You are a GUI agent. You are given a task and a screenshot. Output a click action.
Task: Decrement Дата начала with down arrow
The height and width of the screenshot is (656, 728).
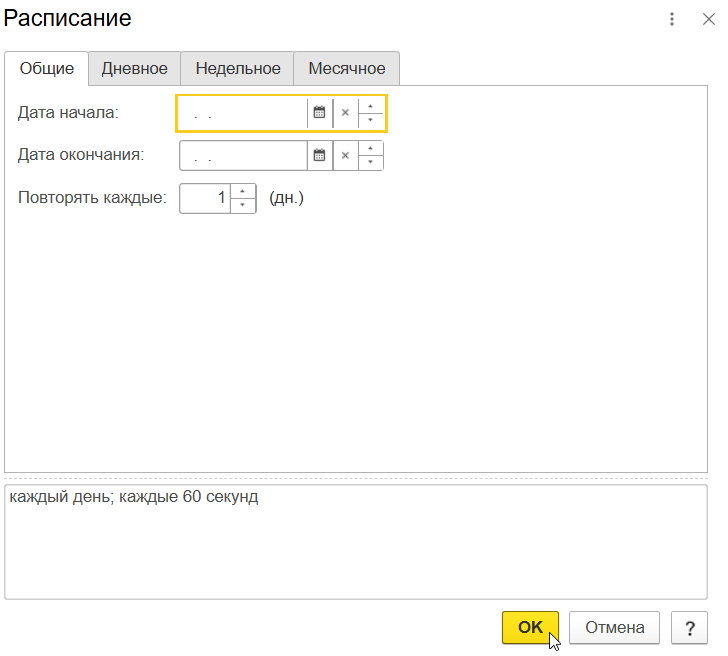tap(370, 120)
